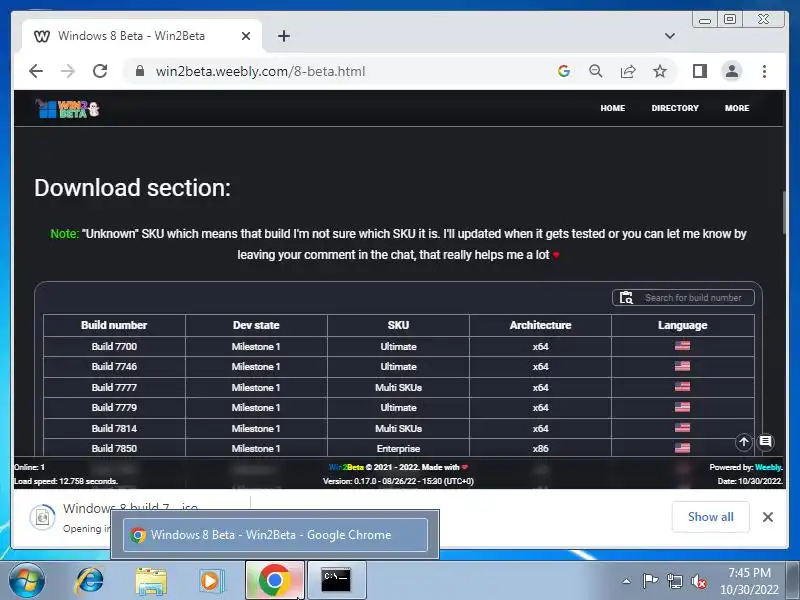
Task: Click the Build number column header
Action: pyautogui.click(x=114, y=325)
